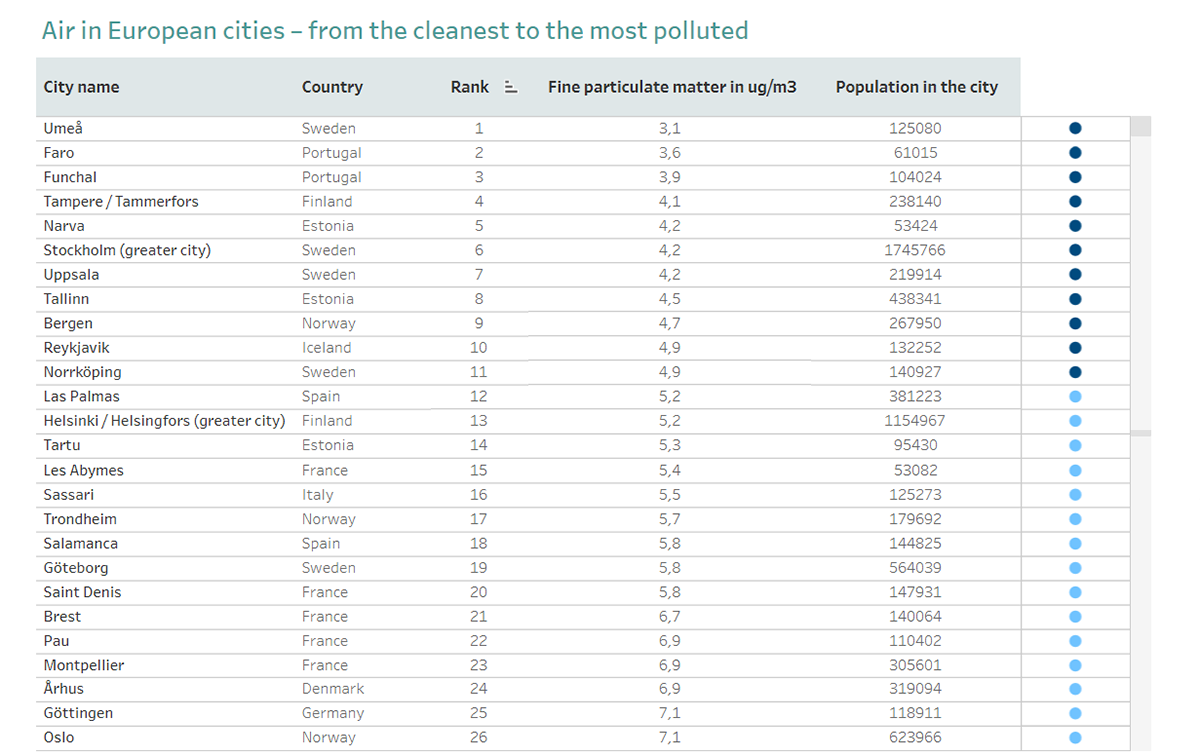Image resolution: width=1200 pixels, height=756 pixels.
Task: Click the sort icon next to Rank
Action: [x=511, y=88]
